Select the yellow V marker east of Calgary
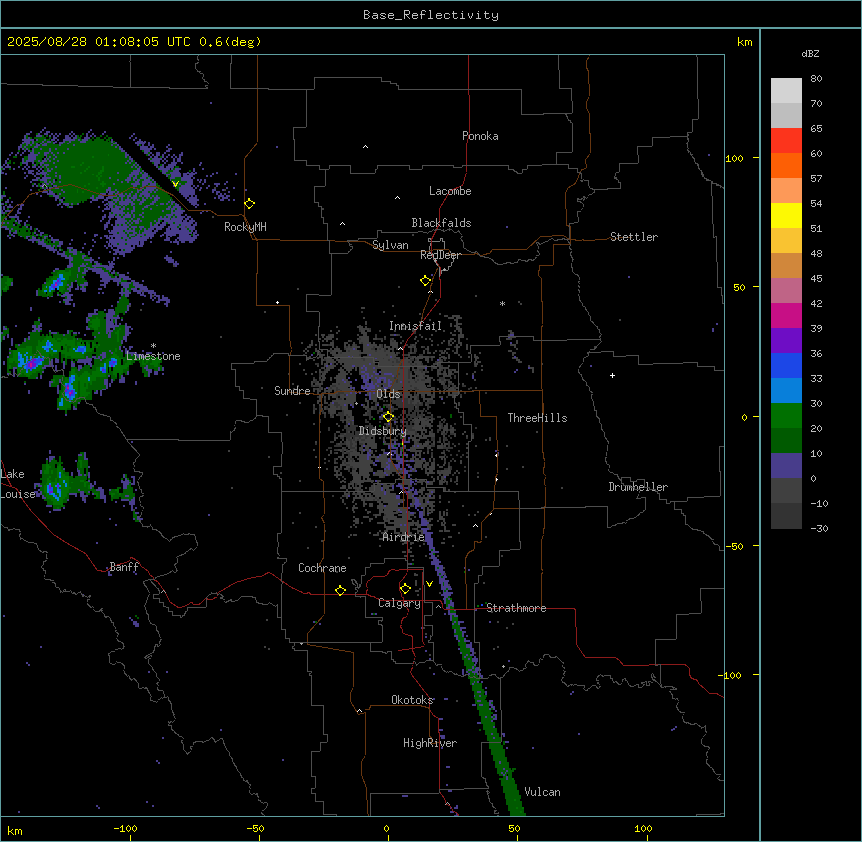 click(429, 584)
